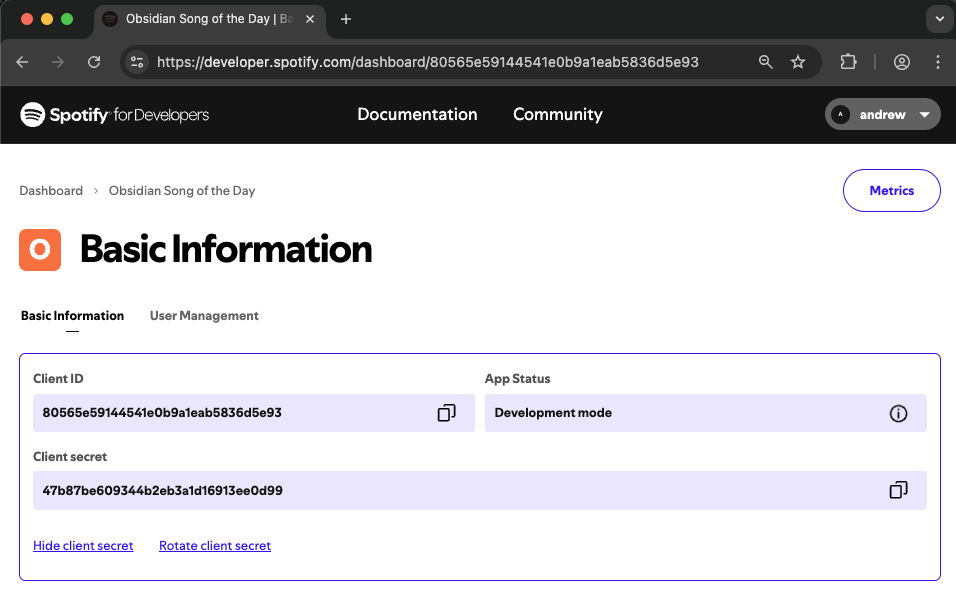Click the Spotify for Developers logo
This screenshot has height=590, width=956.
point(115,115)
